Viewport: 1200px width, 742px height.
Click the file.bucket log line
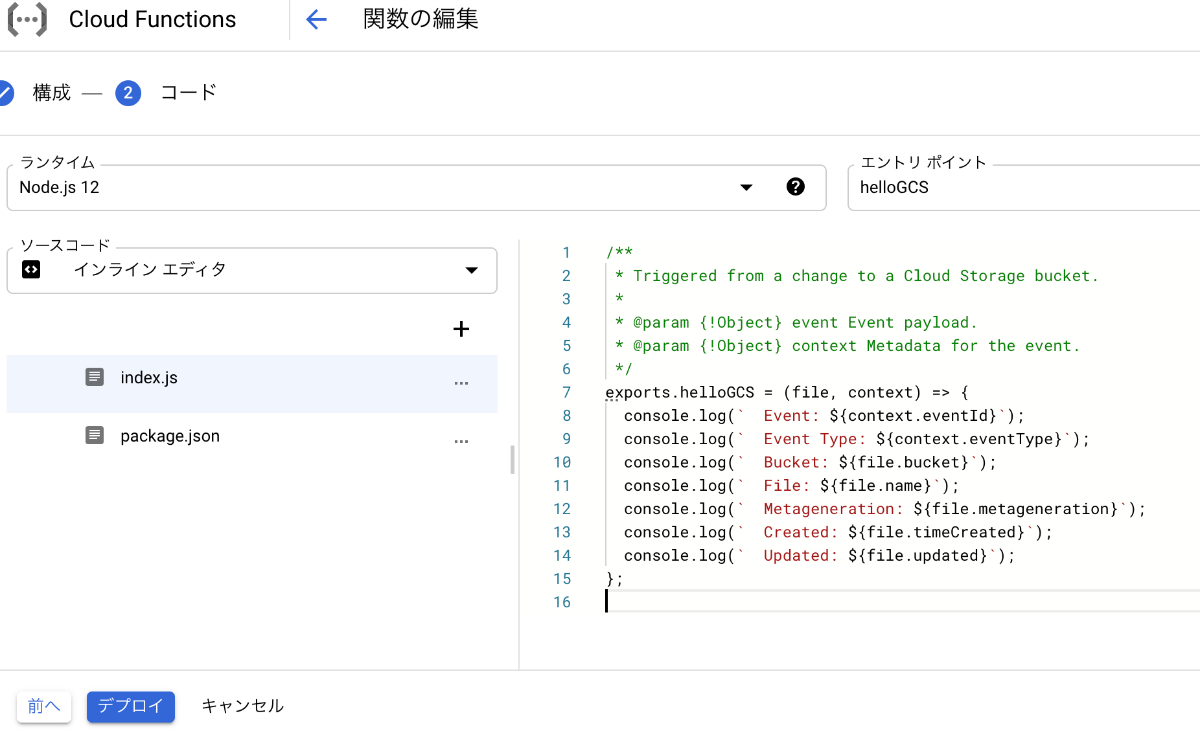pos(810,462)
